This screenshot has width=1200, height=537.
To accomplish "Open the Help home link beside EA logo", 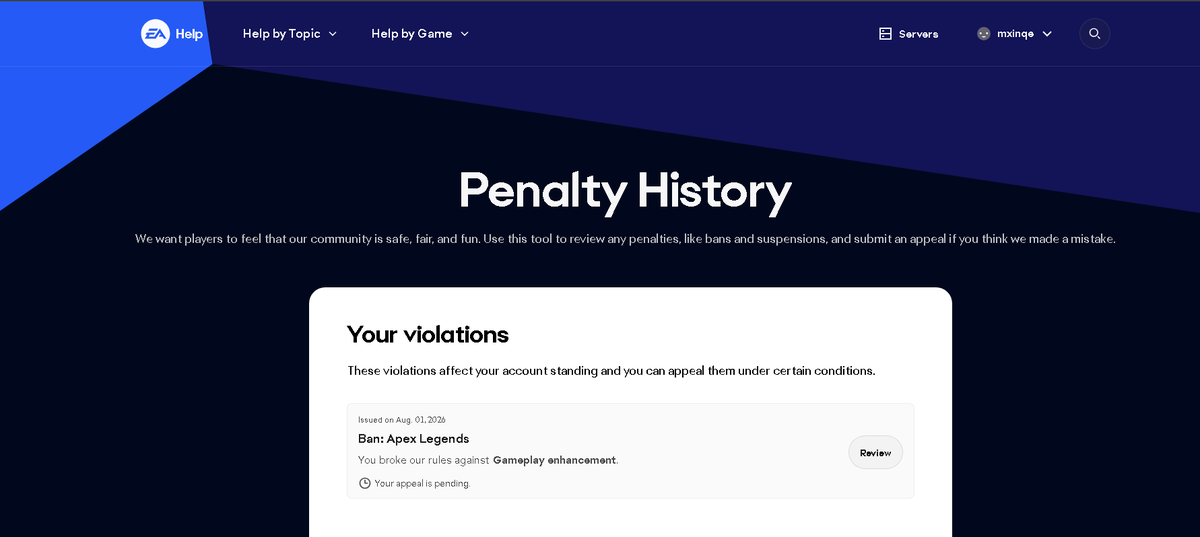I will [189, 34].
